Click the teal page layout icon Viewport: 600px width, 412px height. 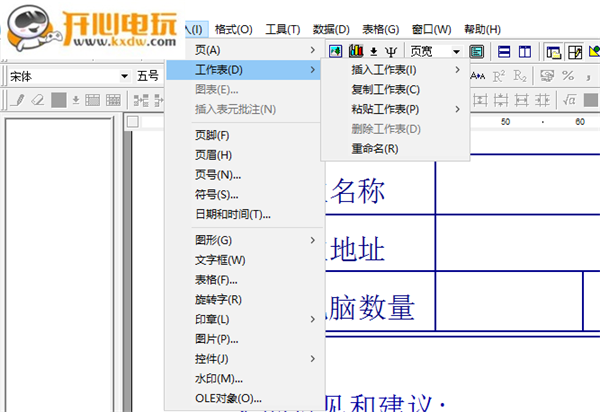pos(477,51)
